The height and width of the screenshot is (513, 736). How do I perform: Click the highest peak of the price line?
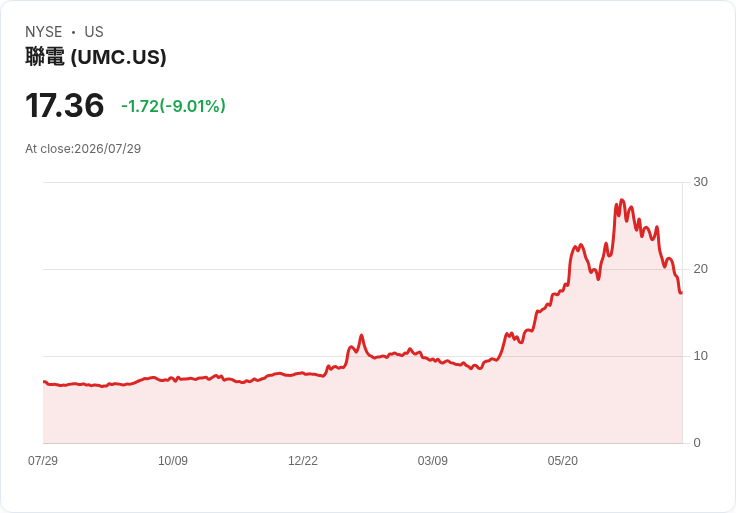tap(622, 200)
